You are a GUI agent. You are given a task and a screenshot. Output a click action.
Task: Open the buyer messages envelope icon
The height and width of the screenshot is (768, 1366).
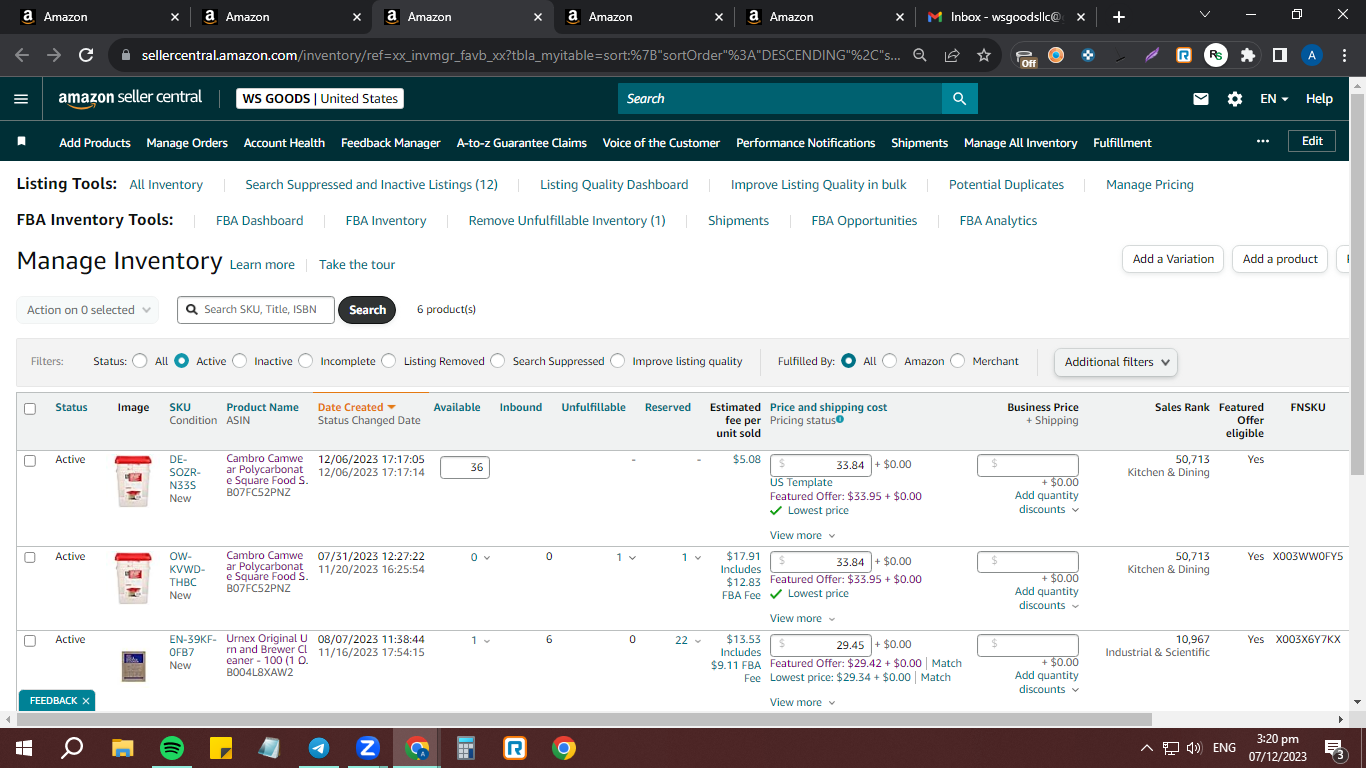(x=1201, y=99)
